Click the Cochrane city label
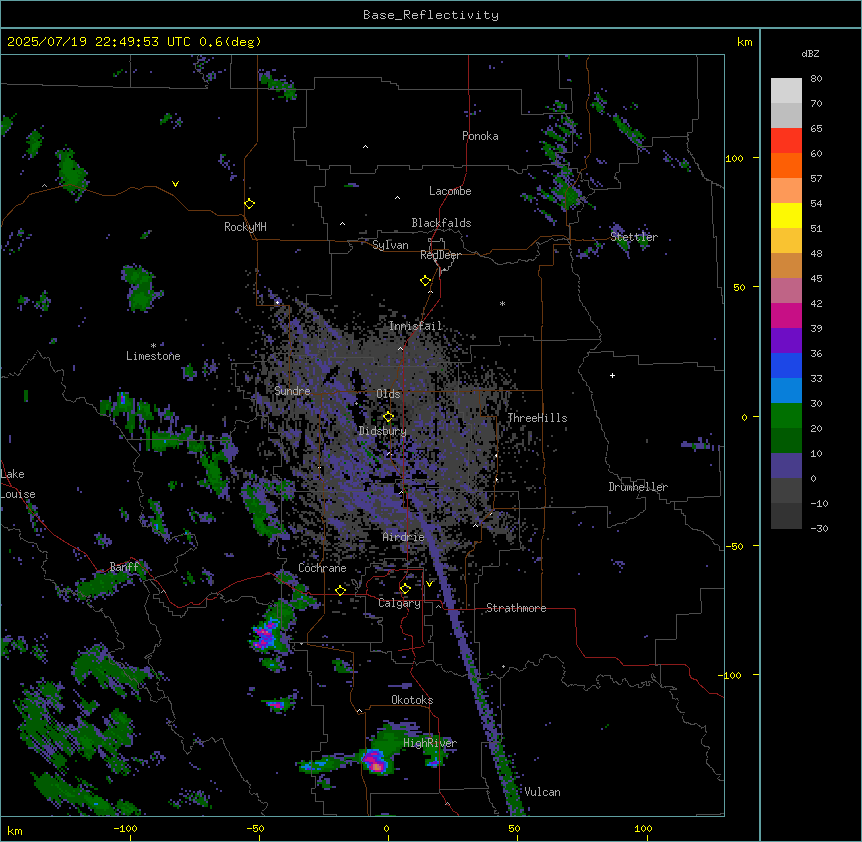 322,568
